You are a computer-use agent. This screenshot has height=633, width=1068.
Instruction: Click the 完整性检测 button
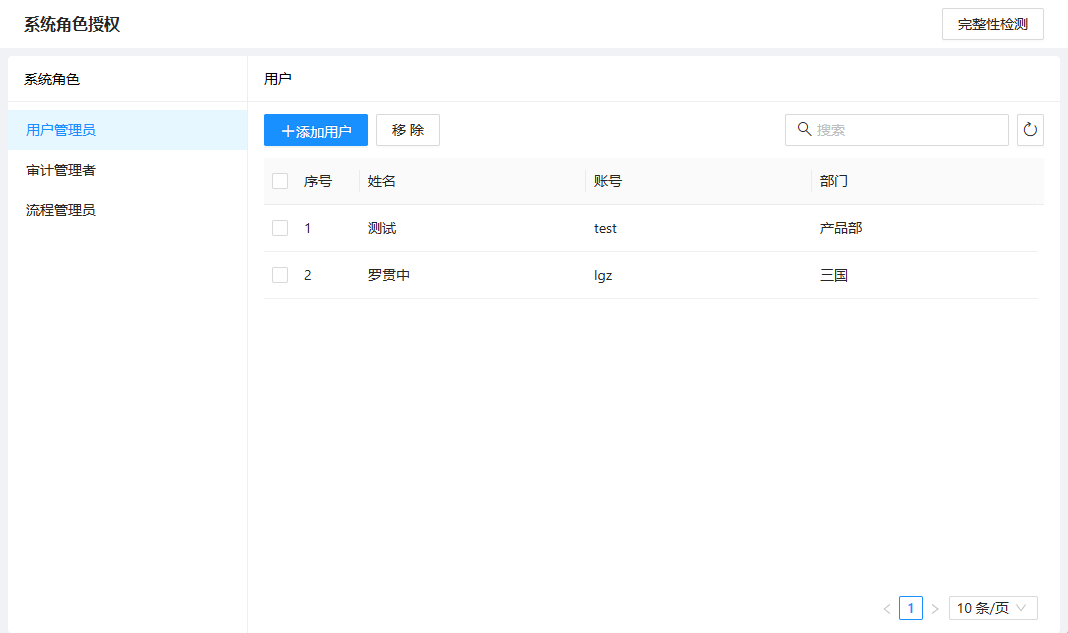pos(992,24)
